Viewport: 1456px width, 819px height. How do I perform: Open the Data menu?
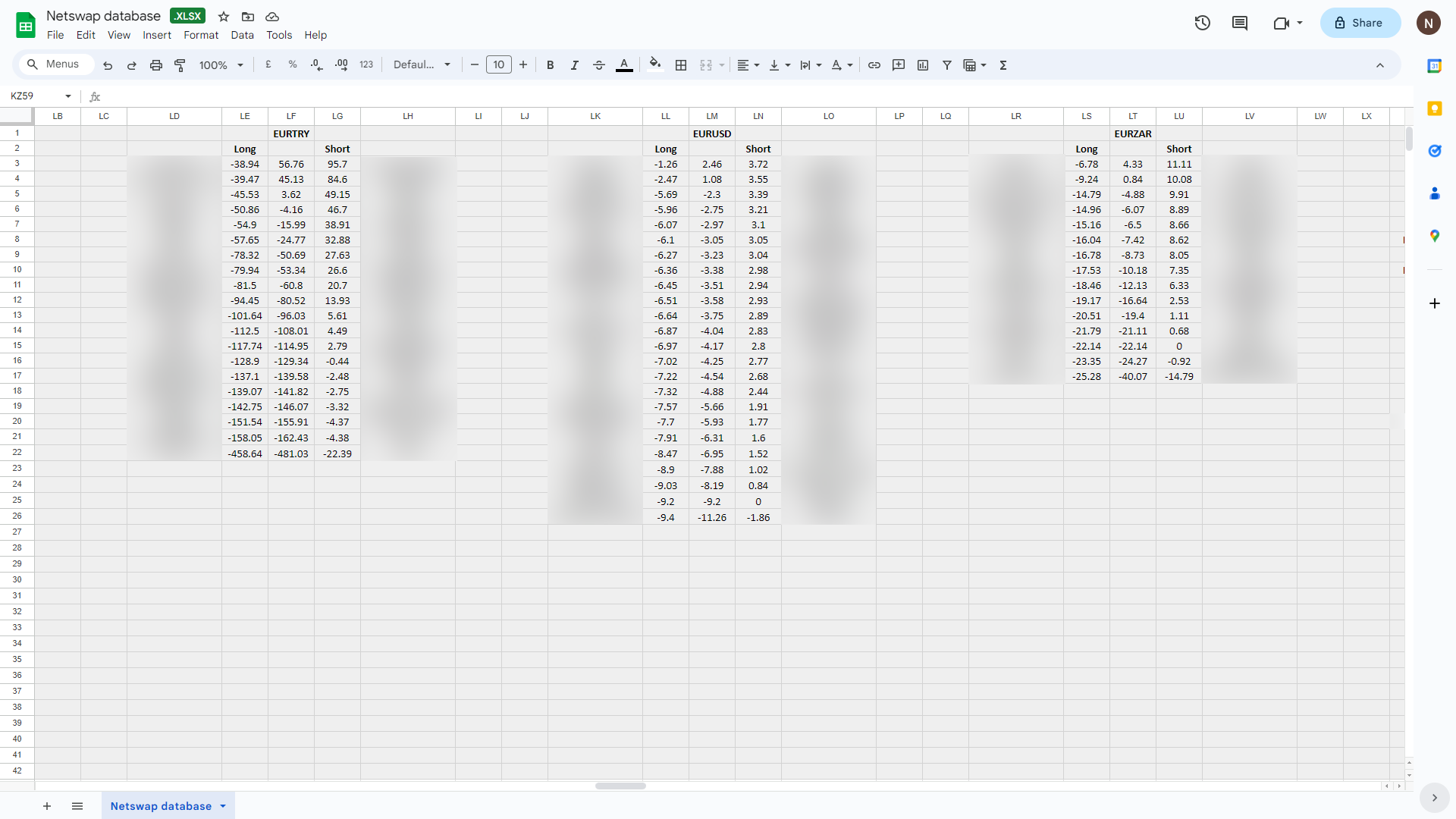pos(242,35)
